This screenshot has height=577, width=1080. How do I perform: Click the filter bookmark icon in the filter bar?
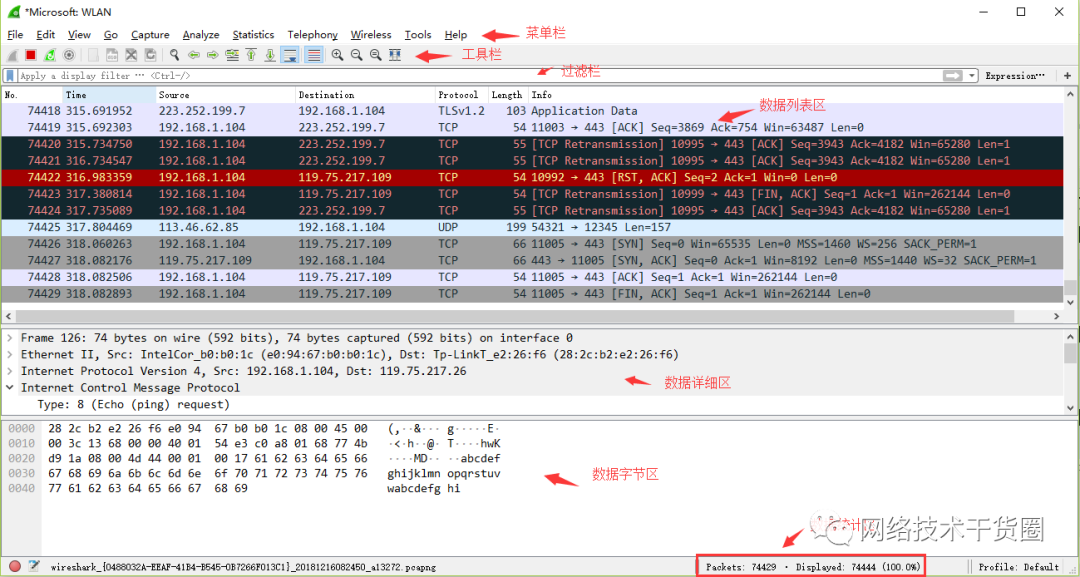click(10, 75)
